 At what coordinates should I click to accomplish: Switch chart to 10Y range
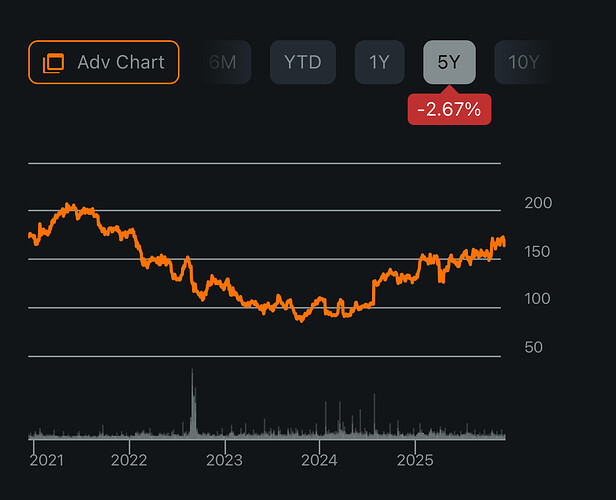pyautogui.click(x=523, y=62)
